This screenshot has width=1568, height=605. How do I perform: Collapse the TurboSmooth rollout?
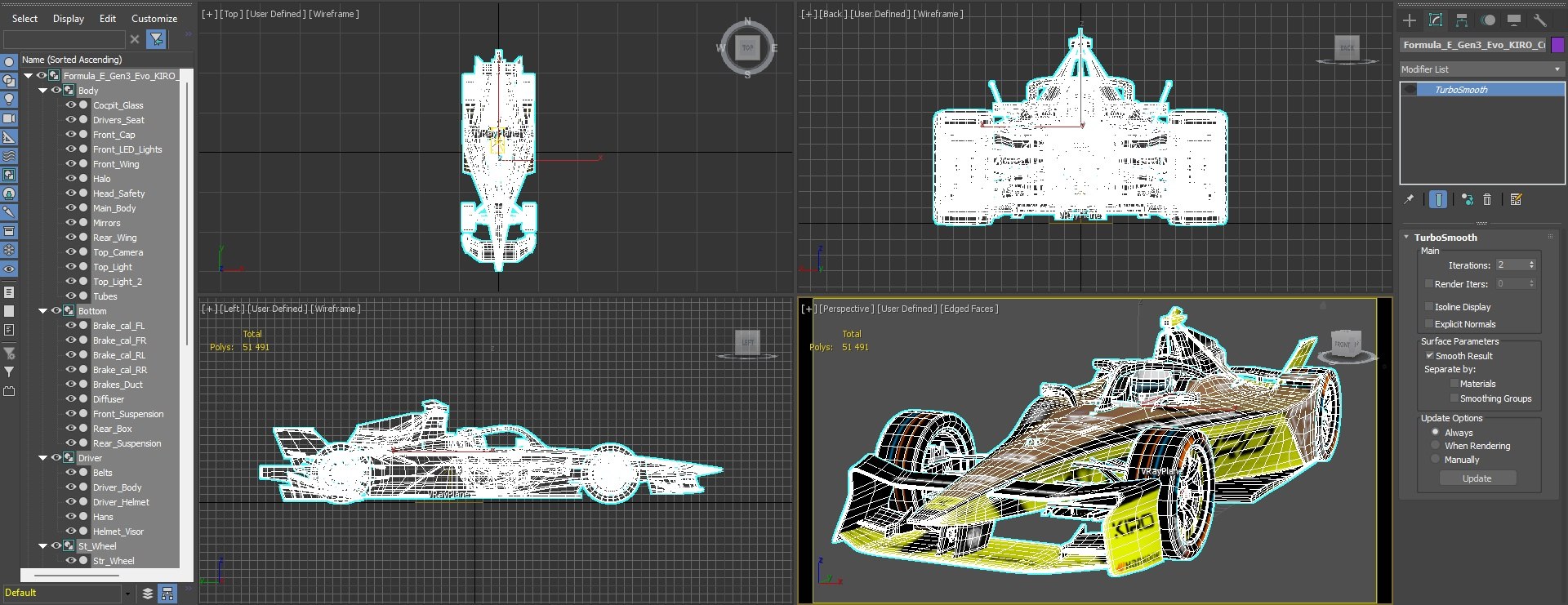(x=1406, y=238)
